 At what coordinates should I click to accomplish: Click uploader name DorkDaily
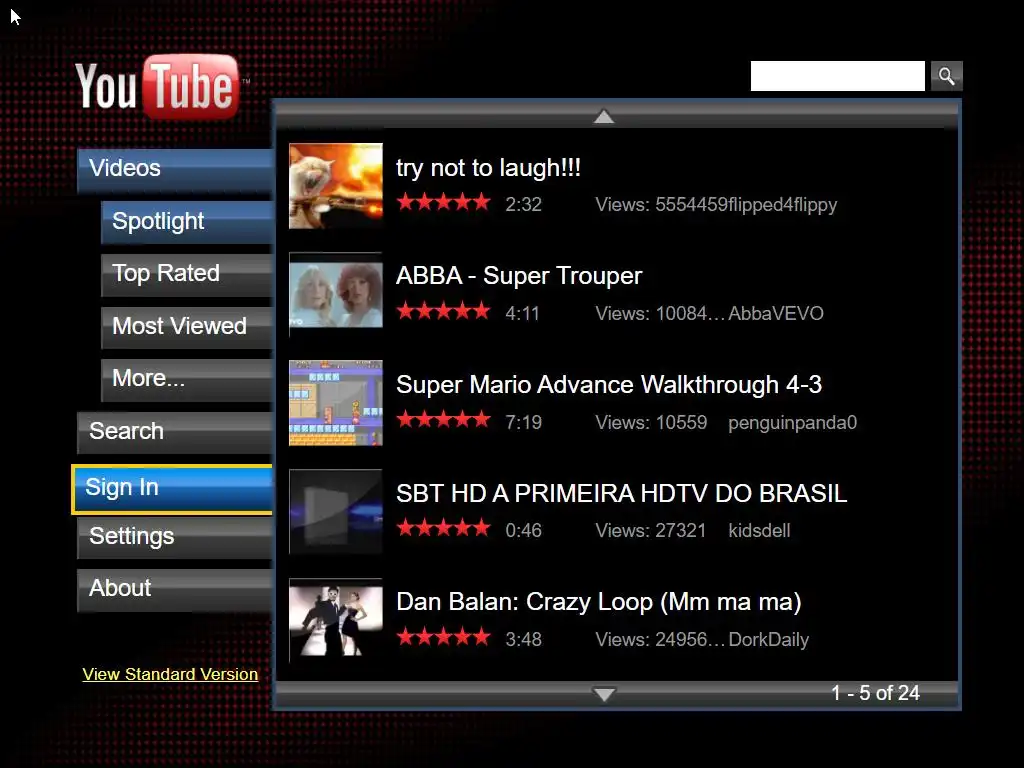[x=769, y=639]
